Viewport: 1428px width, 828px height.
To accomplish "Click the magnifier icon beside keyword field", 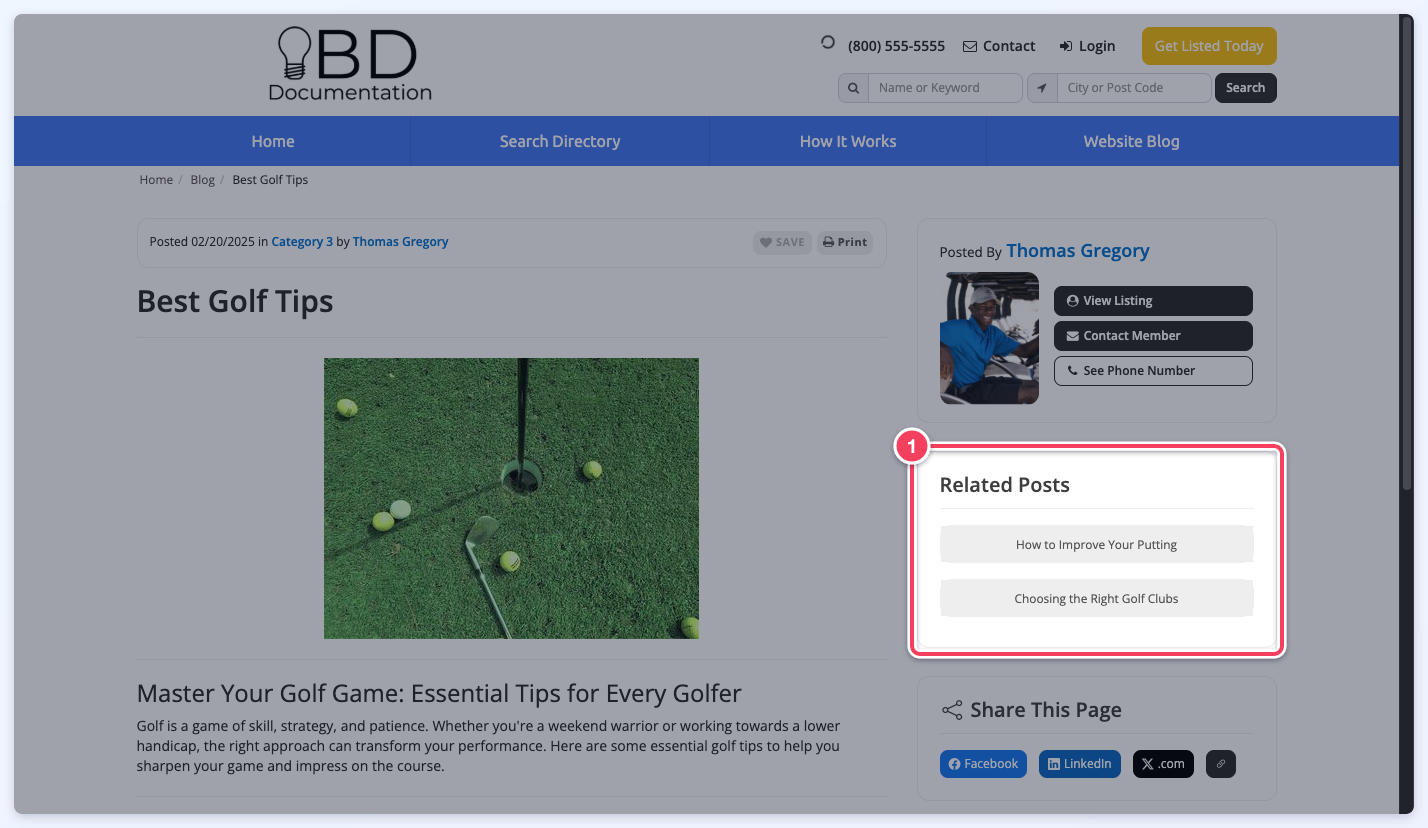I will click(853, 88).
